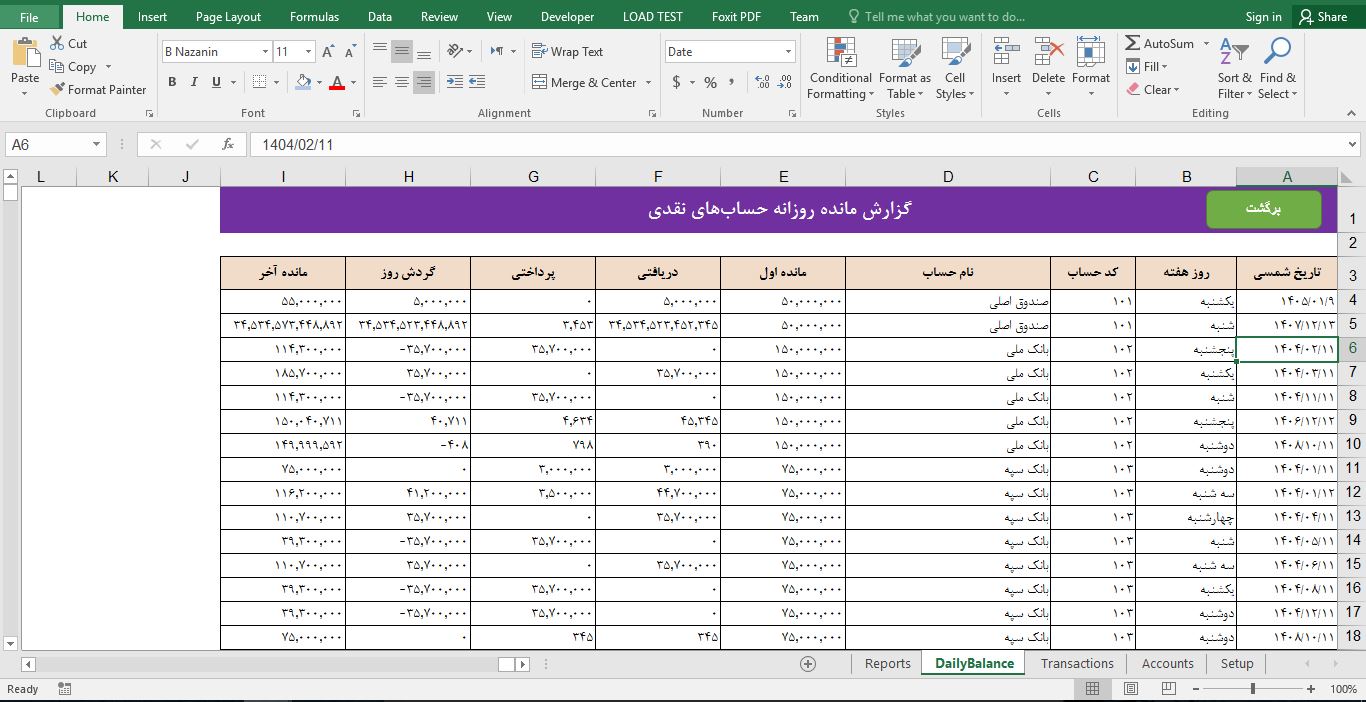Open the Merge & Center dropdown arrow
The height and width of the screenshot is (702, 1366).
click(647, 82)
